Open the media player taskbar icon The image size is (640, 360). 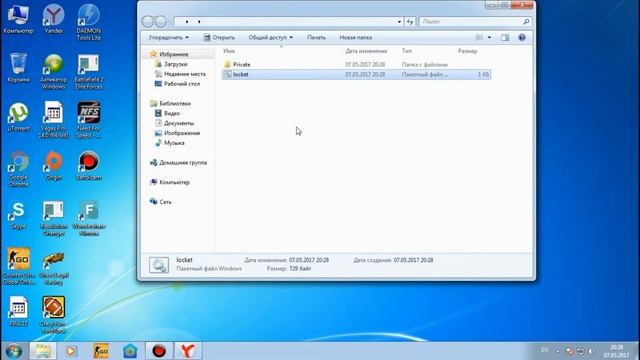(71, 351)
